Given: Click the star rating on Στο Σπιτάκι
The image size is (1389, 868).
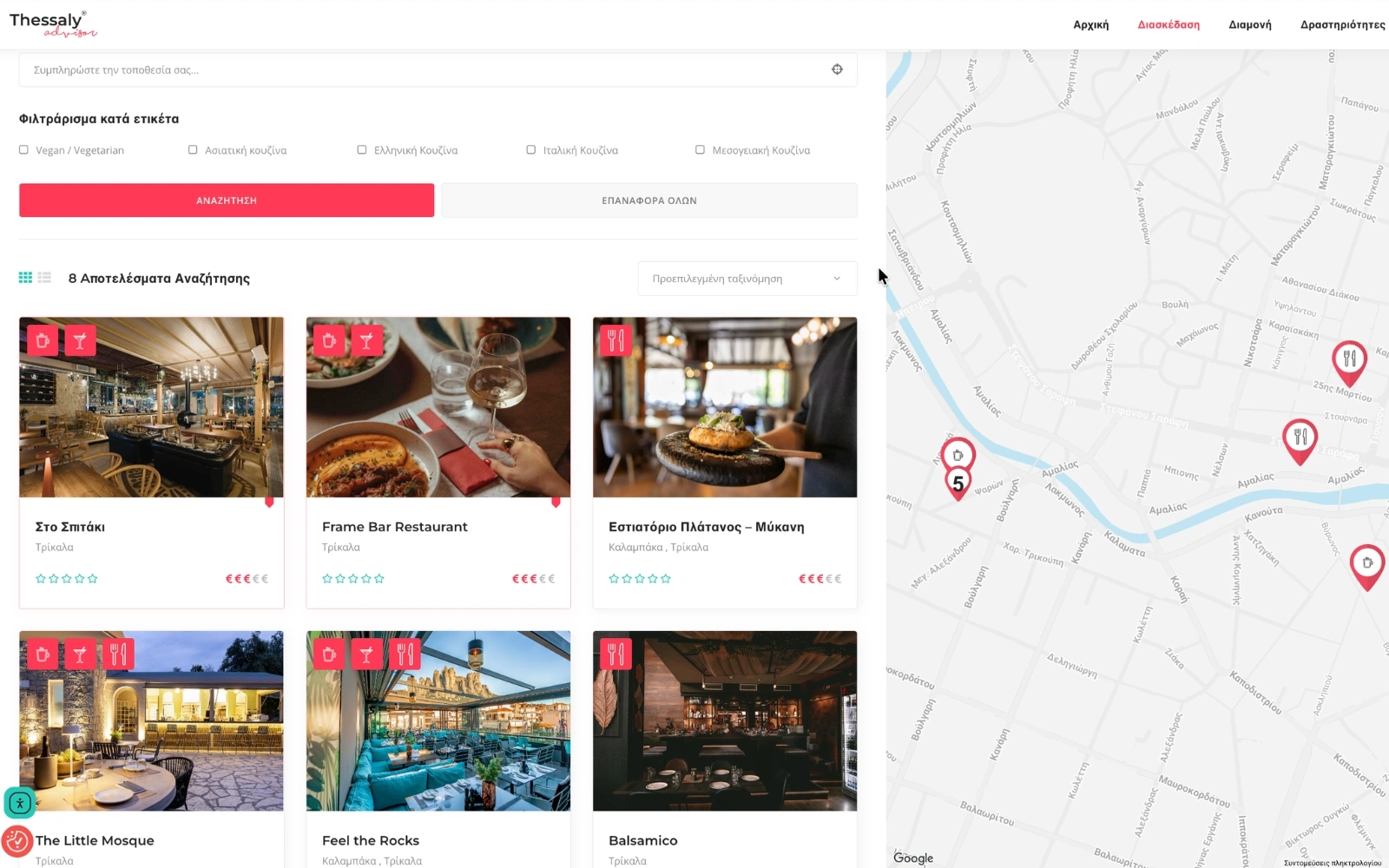Looking at the screenshot, I should coord(67,579).
